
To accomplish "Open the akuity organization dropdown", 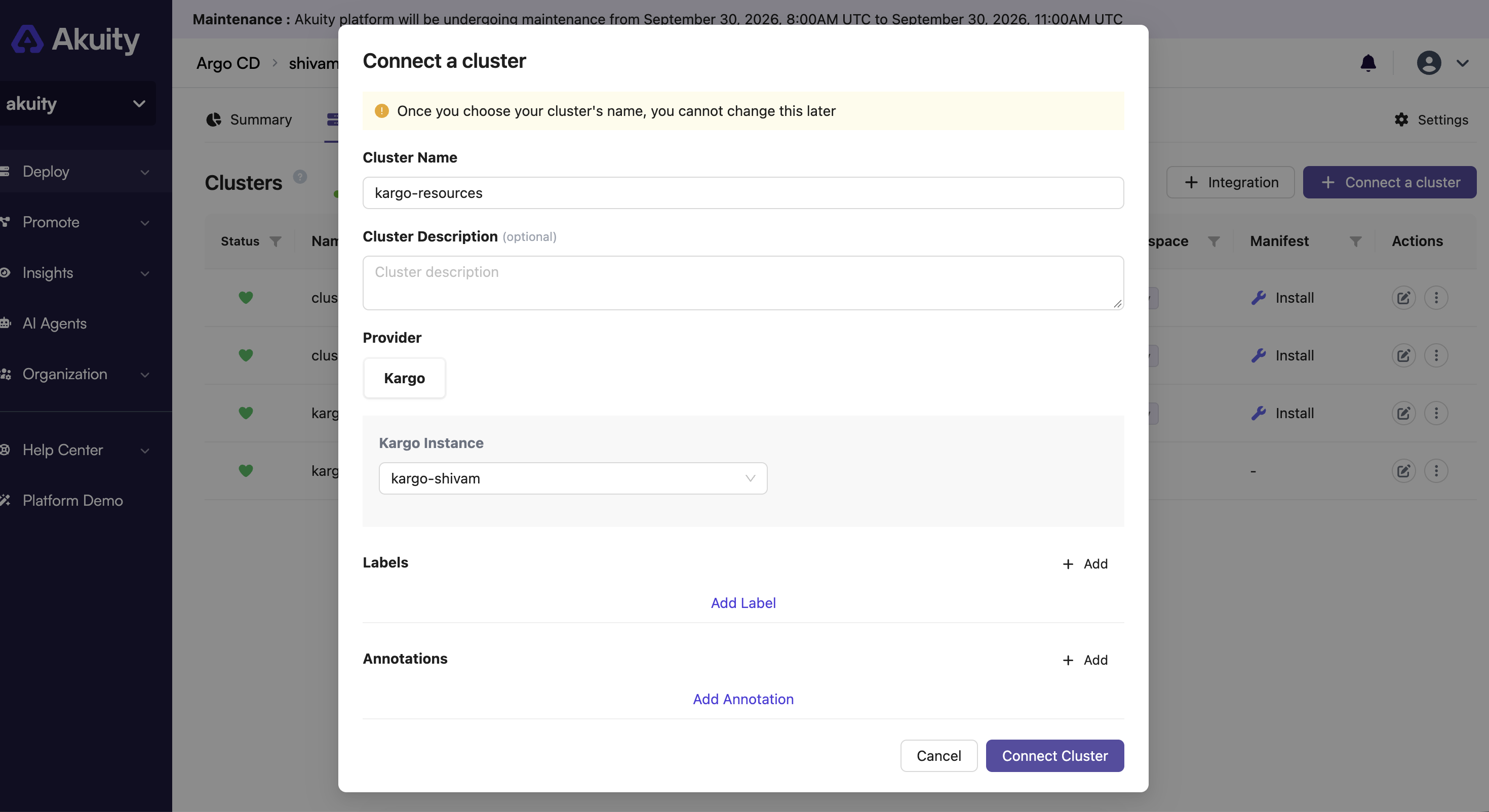I will [x=77, y=103].
